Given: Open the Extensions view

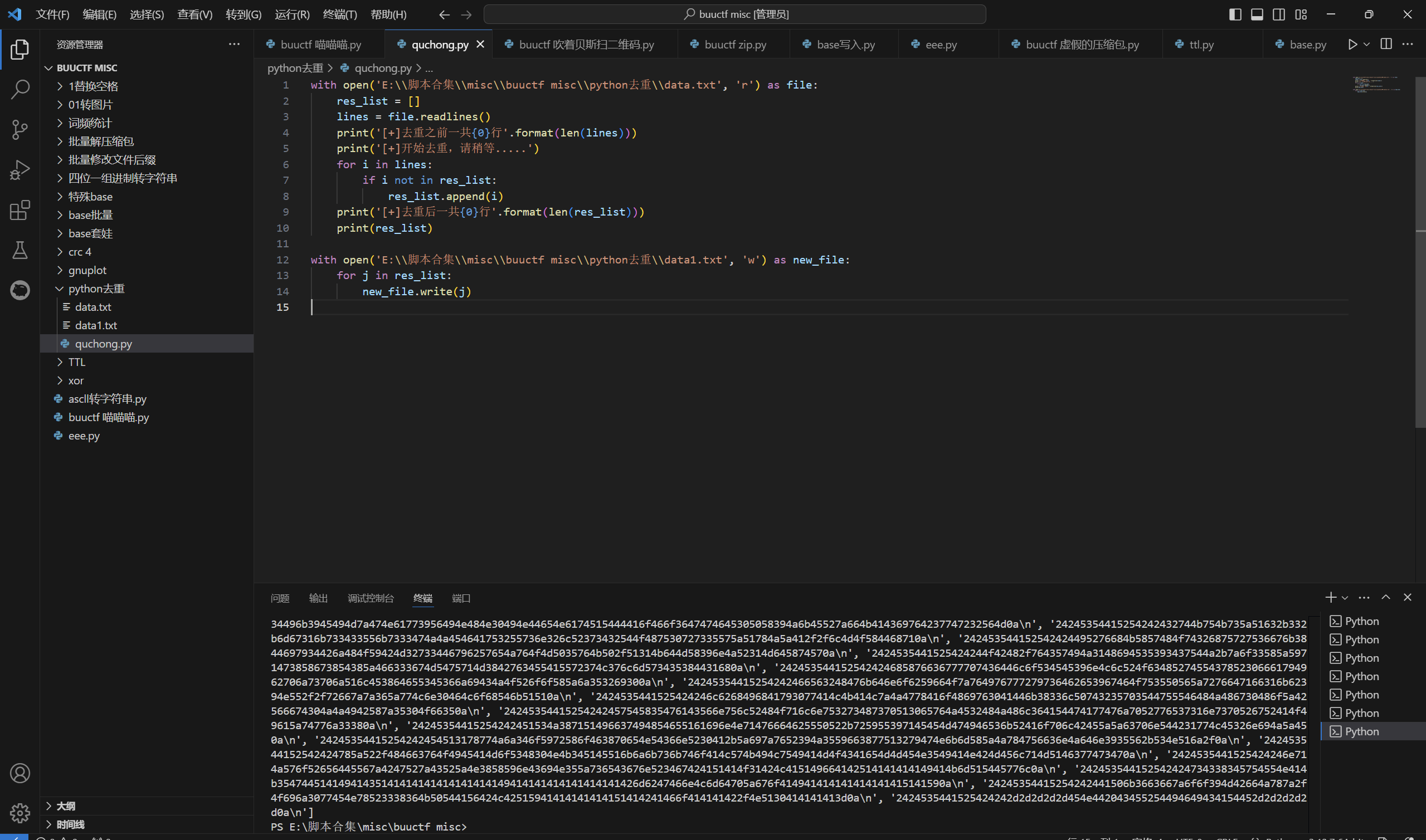Looking at the screenshot, I should pos(20,210).
